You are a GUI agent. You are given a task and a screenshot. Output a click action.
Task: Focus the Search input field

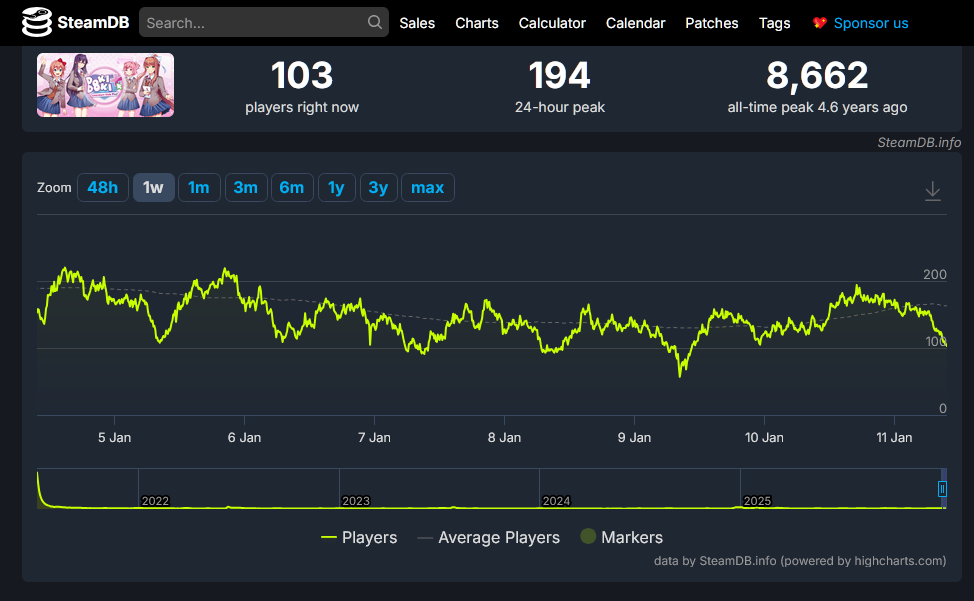click(264, 22)
